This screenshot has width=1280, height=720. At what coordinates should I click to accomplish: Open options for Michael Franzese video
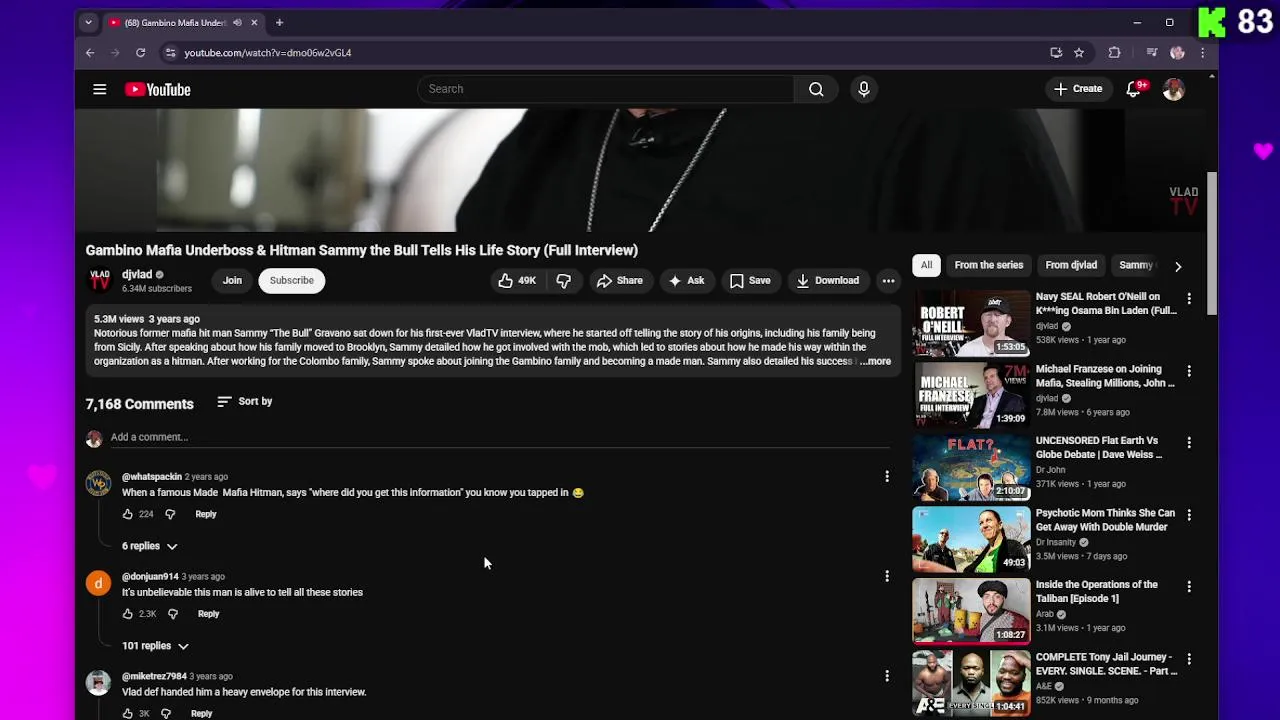point(1189,370)
